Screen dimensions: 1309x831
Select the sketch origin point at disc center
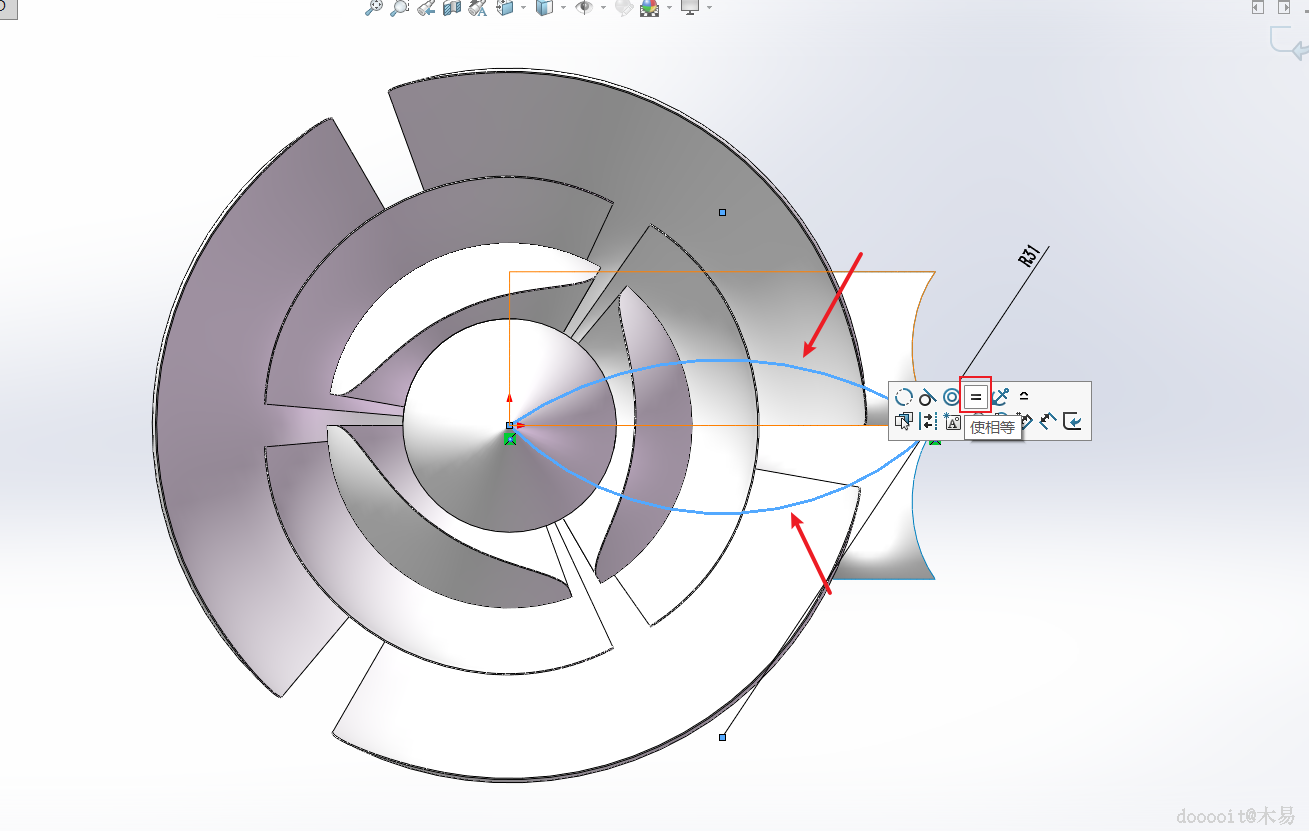pos(509,426)
